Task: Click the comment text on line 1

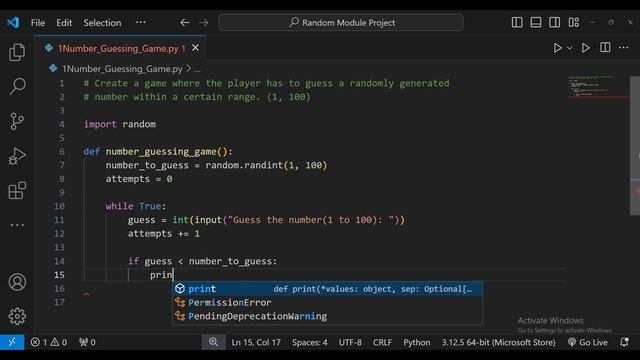Action: click(x=267, y=83)
